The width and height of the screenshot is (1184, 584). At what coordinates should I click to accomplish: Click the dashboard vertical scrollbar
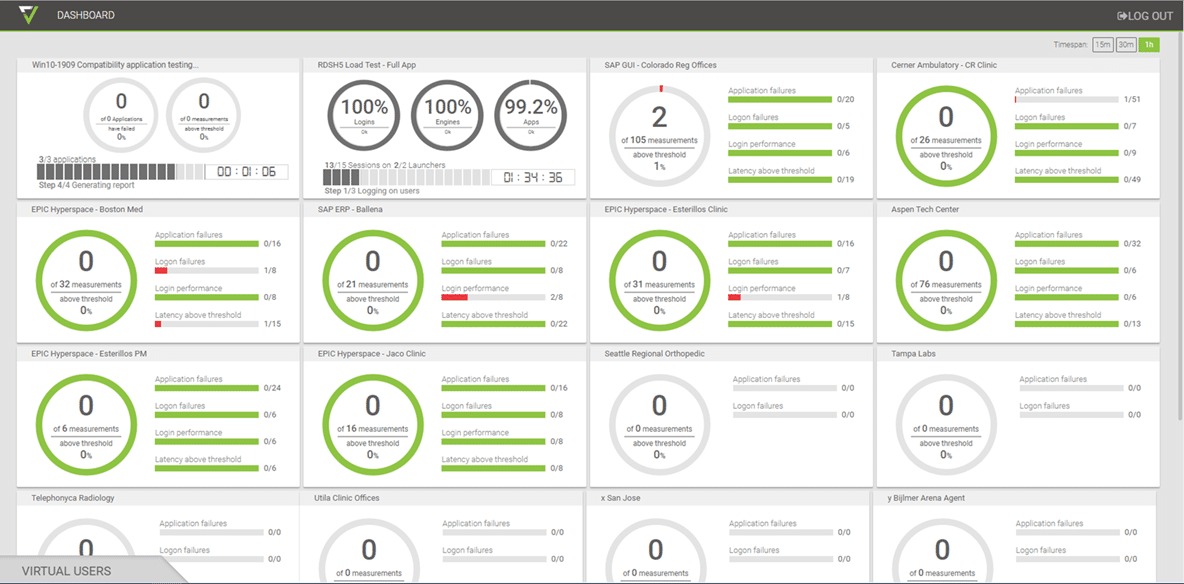pos(1179,227)
